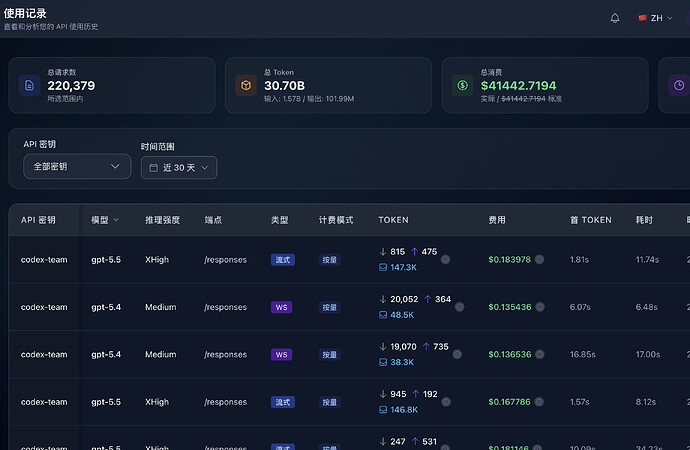Viewport: 690px width, 450px height.
Task: Click the 按量 badge in the $0.135436 row
Action: click(x=330, y=307)
